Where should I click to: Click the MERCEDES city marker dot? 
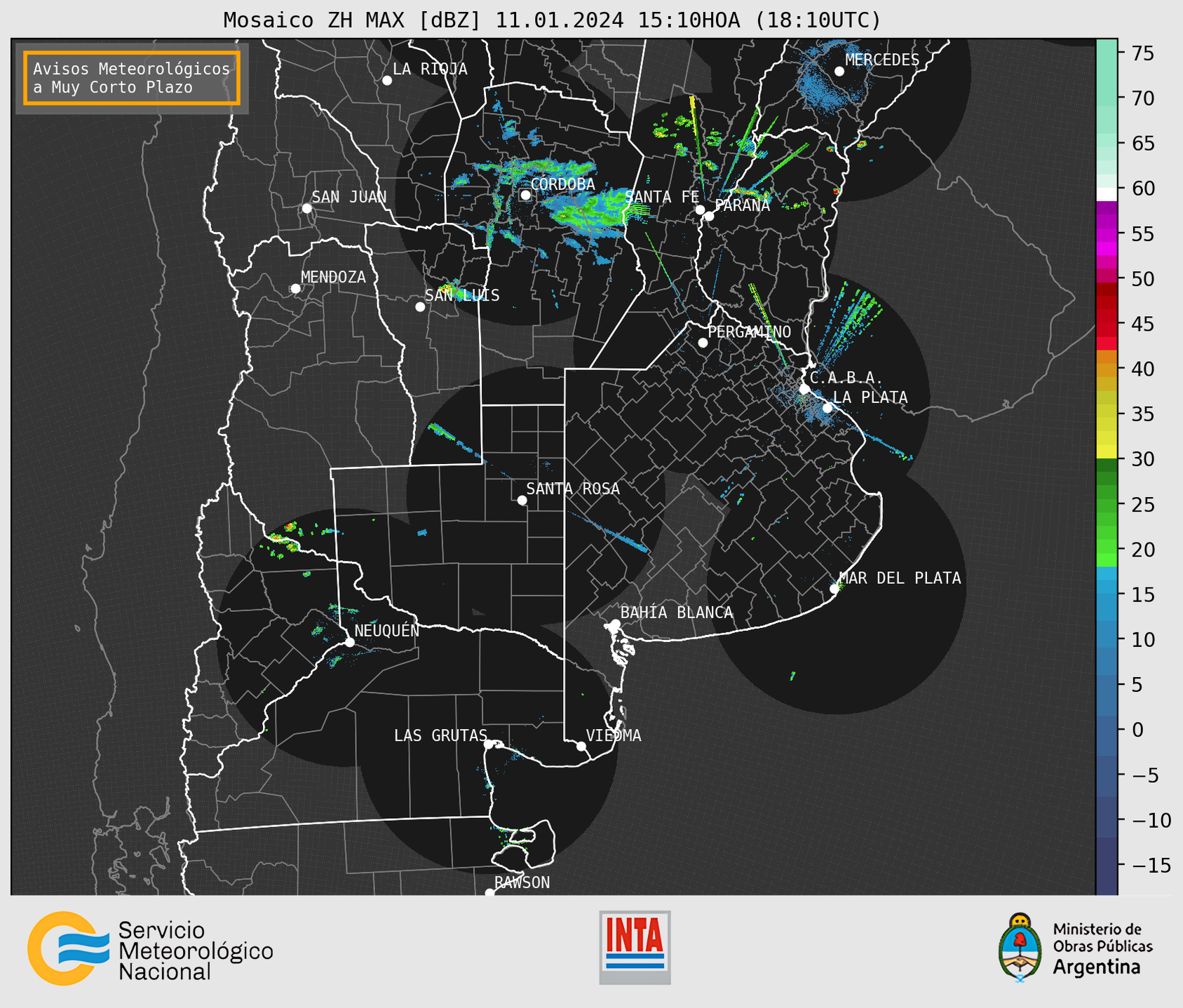click(x=839, y=71)
